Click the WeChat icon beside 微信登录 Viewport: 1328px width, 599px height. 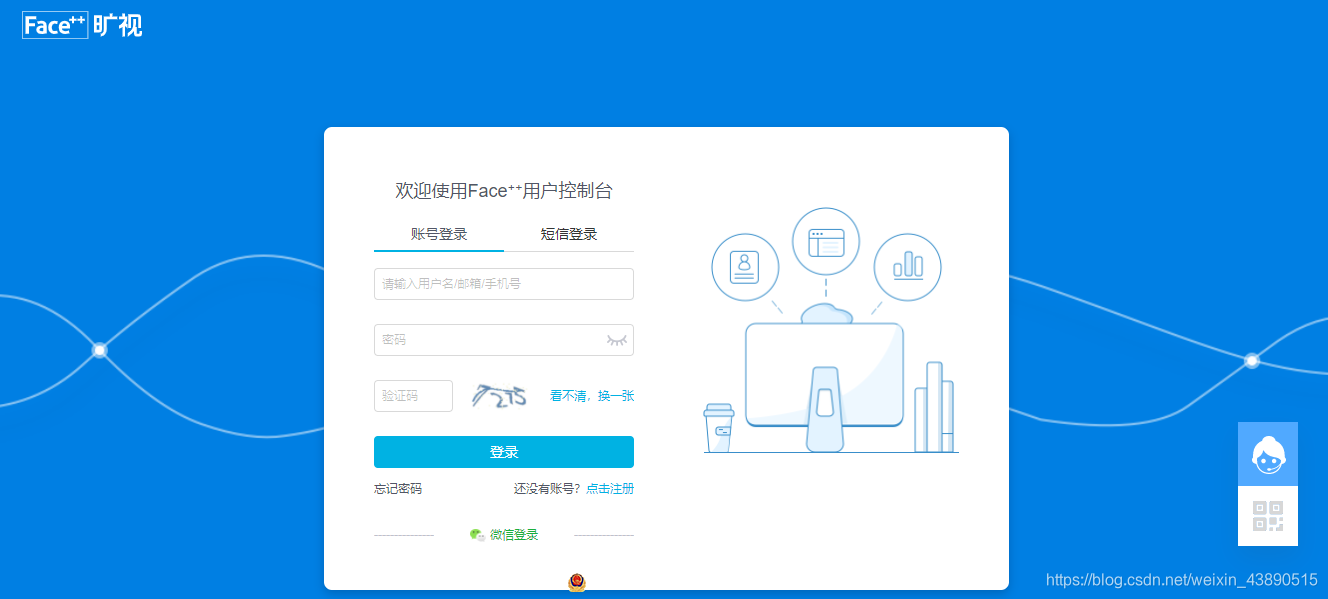tap(477, 535)
